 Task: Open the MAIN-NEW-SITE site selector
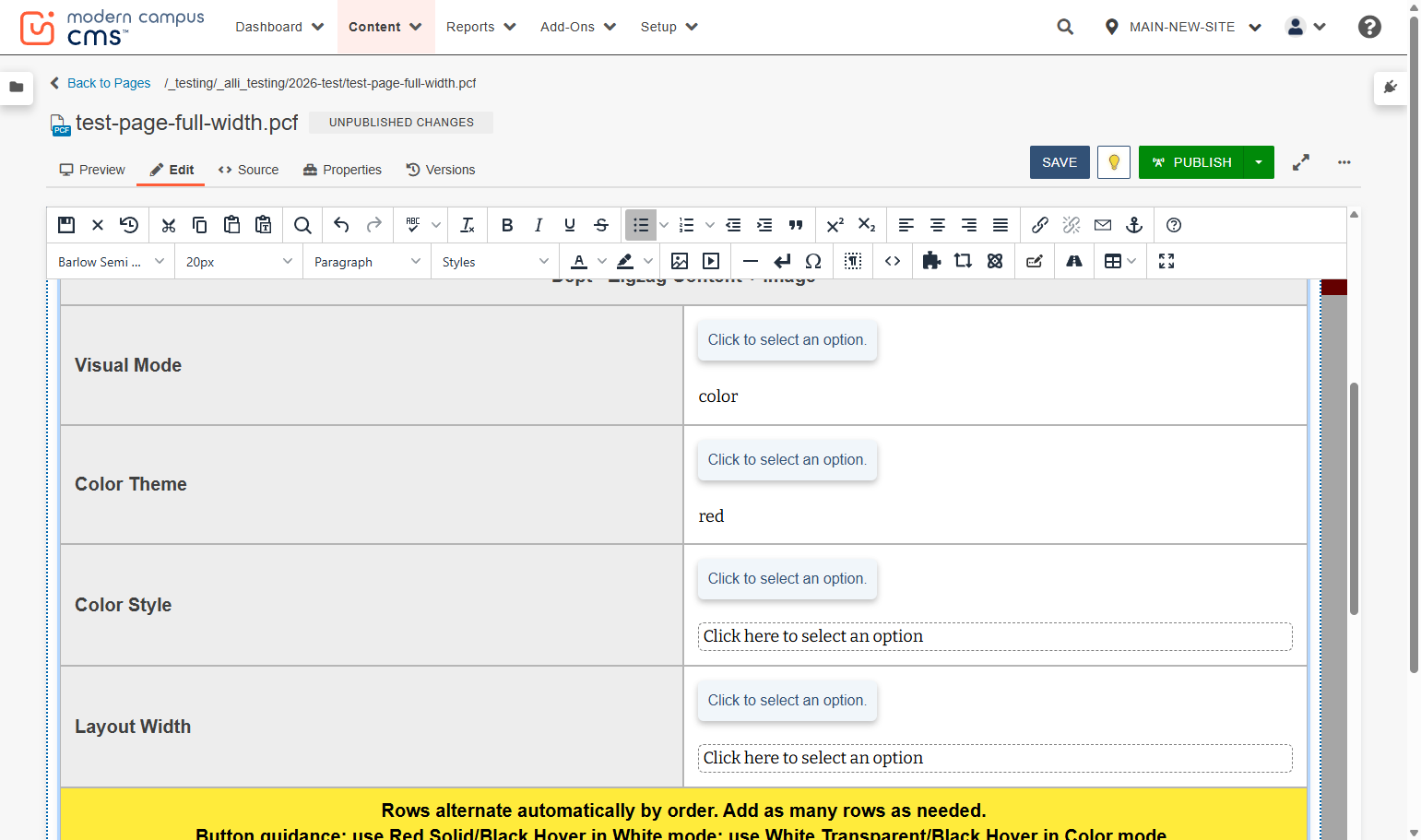point(1183,27)
